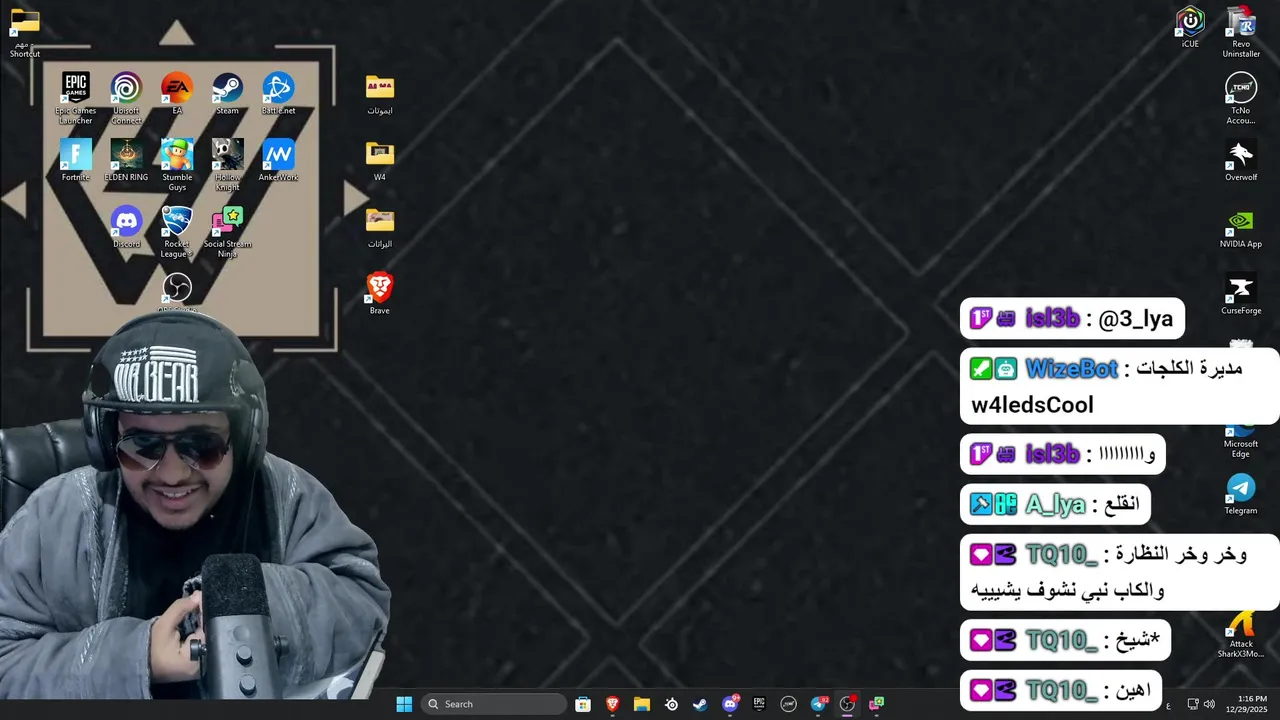Open the Stumble Guys shortcut
1280x720 pixels.
177,165
